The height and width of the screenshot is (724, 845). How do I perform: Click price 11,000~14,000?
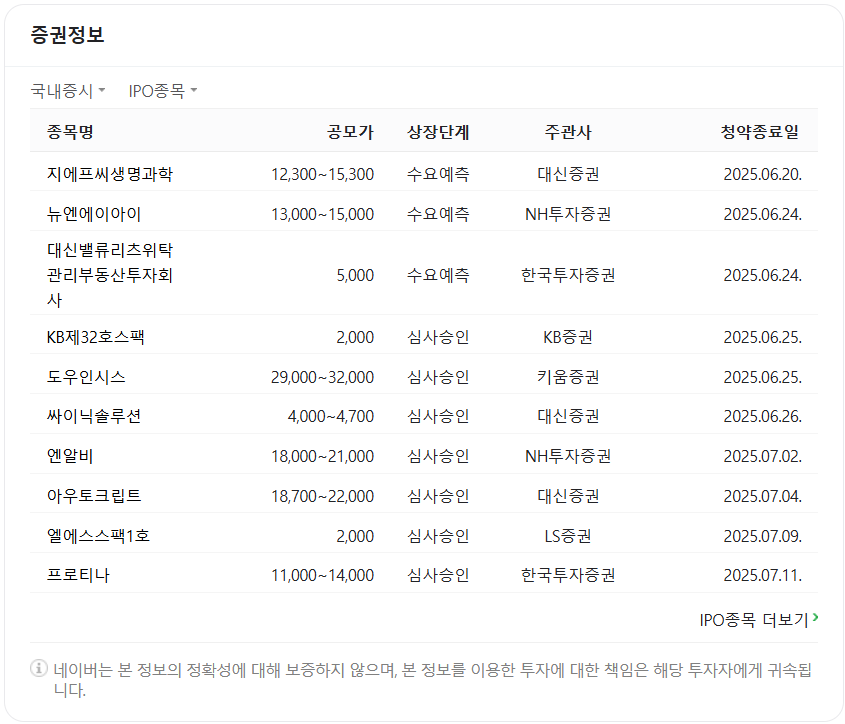(322, 575)
